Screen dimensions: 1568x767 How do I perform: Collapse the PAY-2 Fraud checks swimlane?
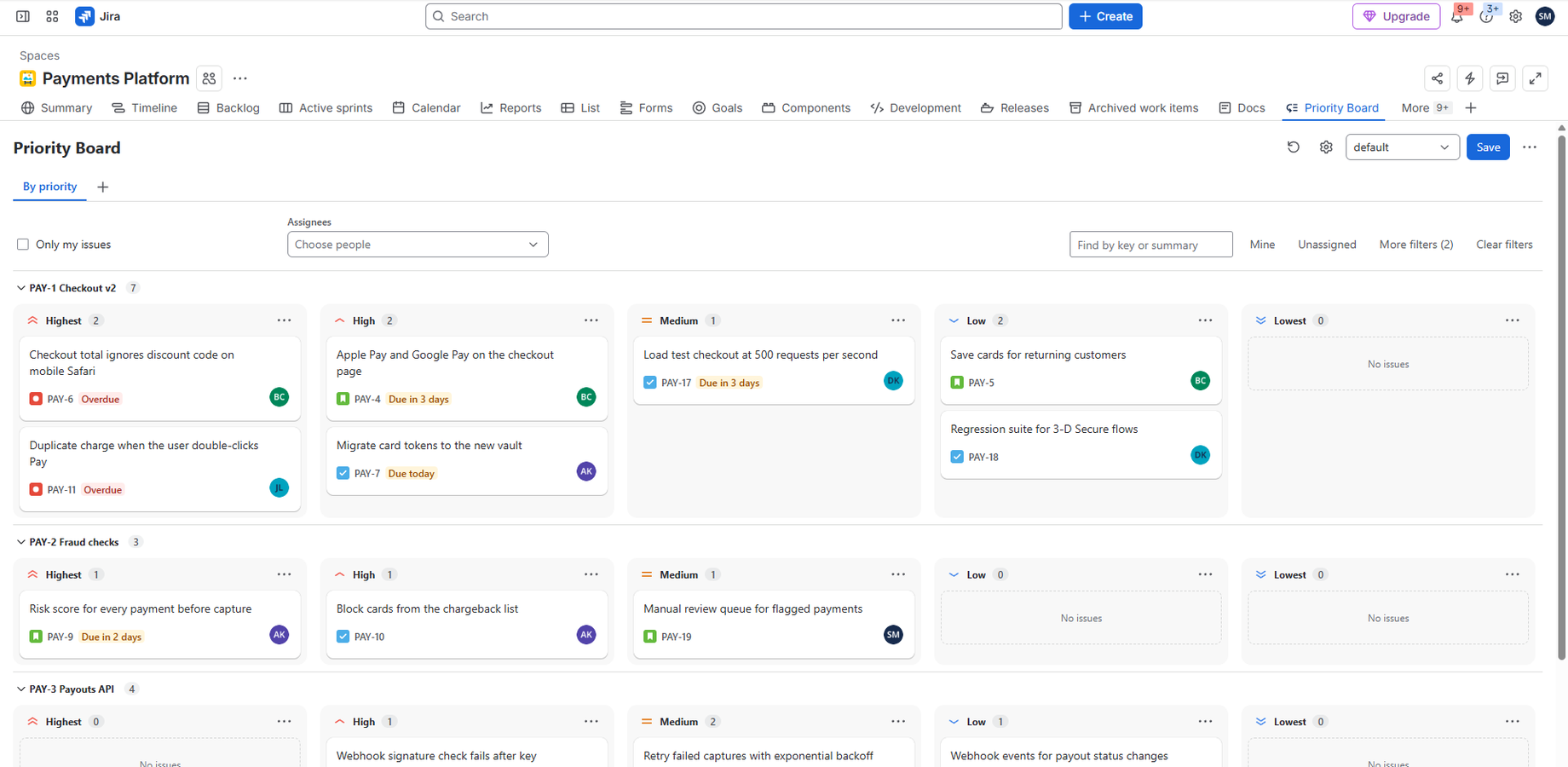(21, 542)
